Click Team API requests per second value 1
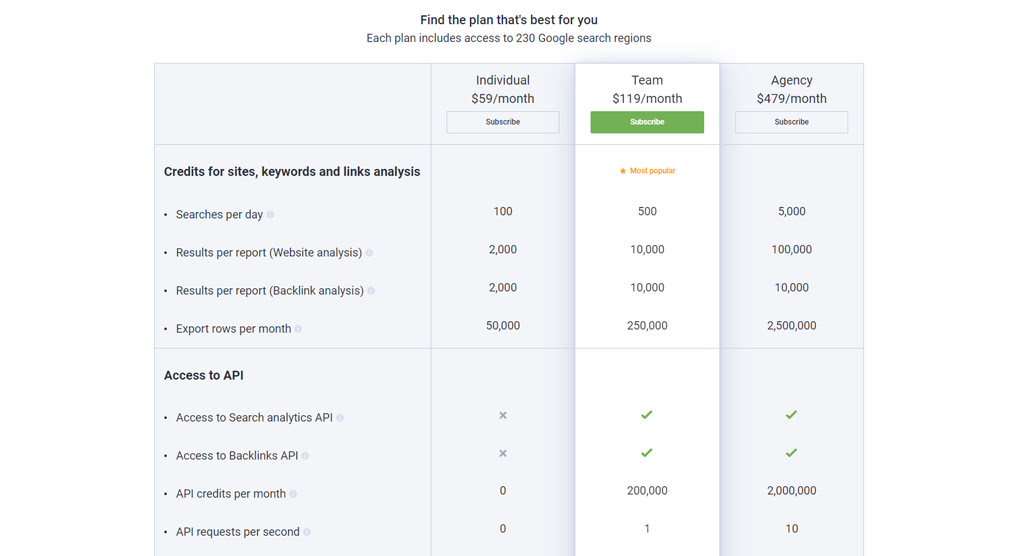 pyautogui.click(x=647, y=528)
